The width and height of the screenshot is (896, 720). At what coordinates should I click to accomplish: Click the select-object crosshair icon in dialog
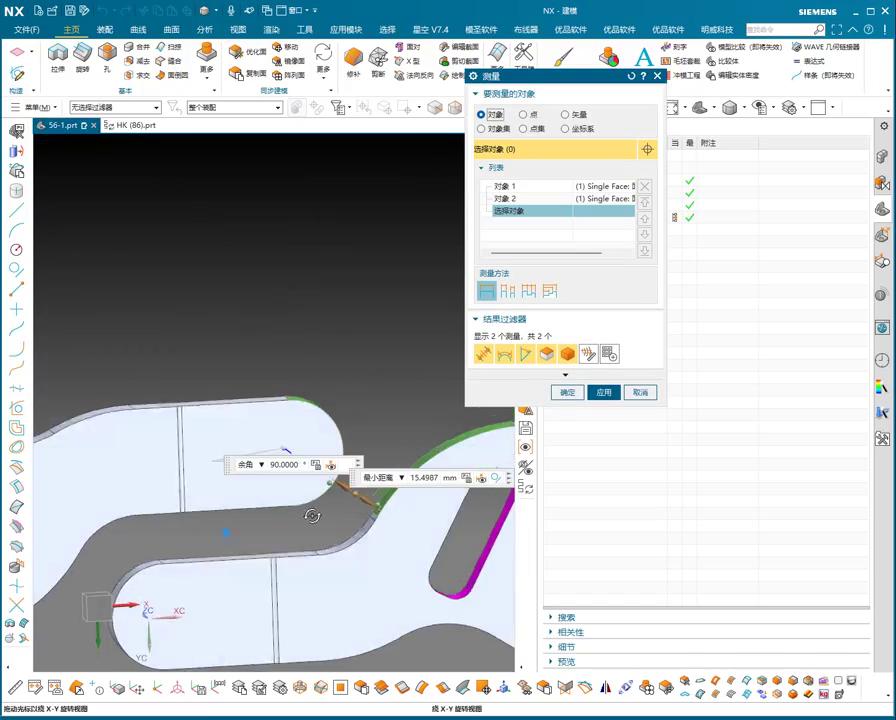647,149
